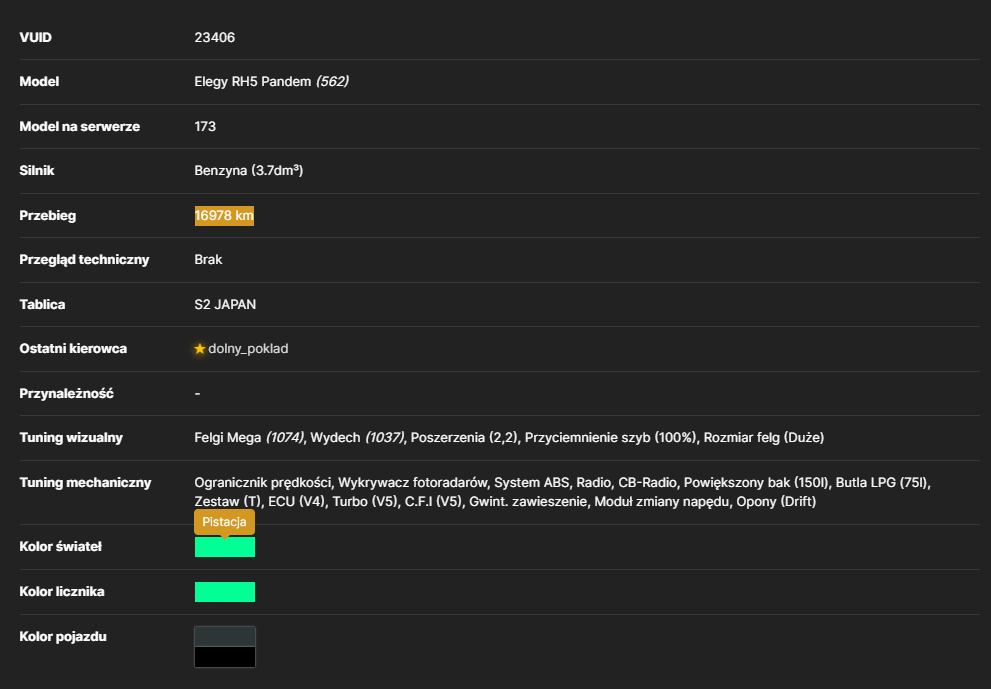This screenshot has height=689, width=991.
Task: Click the S2 JAPAN plate value
Action: pyautogui.click(x=226, y=305)
